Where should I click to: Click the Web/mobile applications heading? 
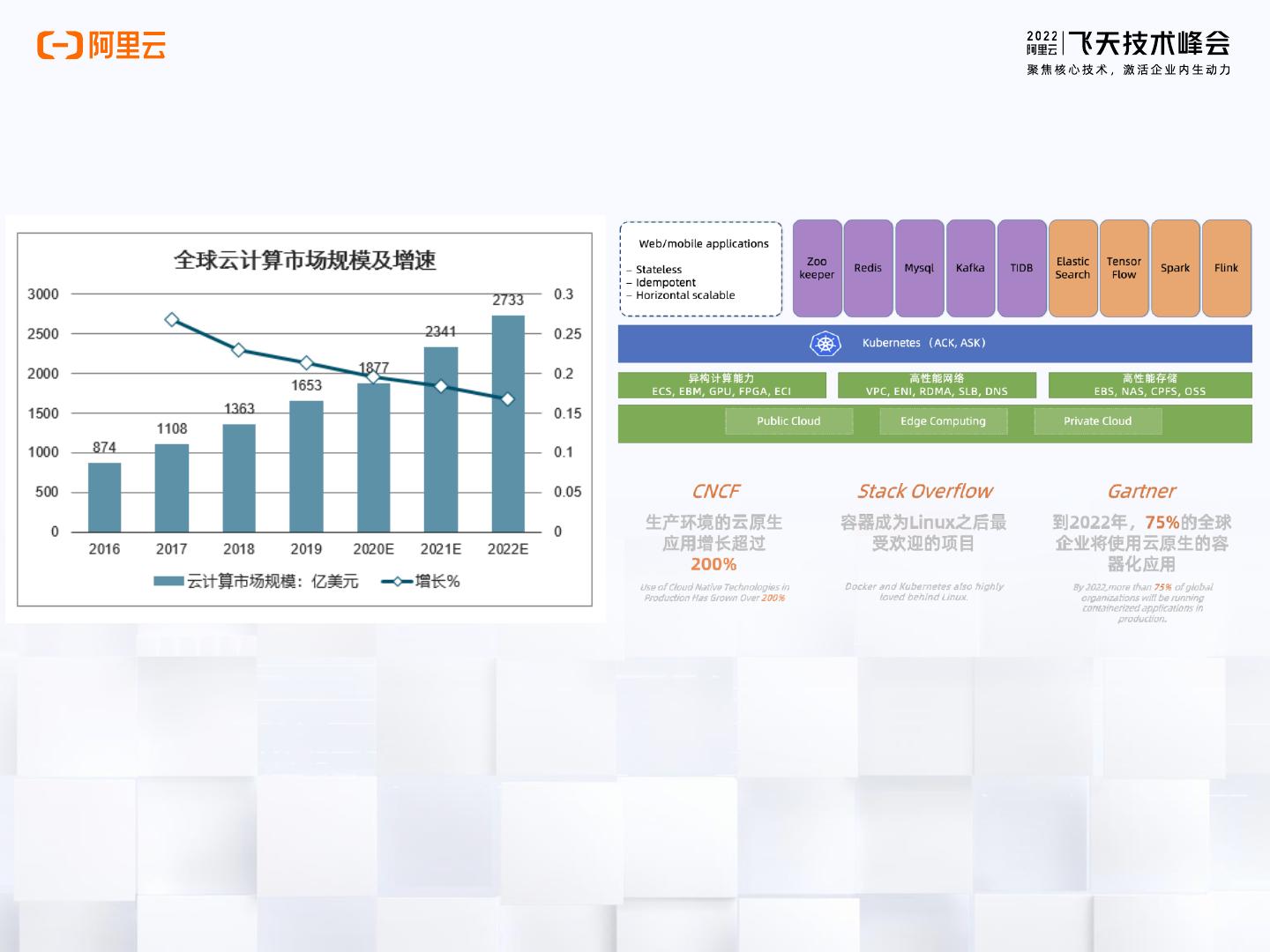coord(704,244)
